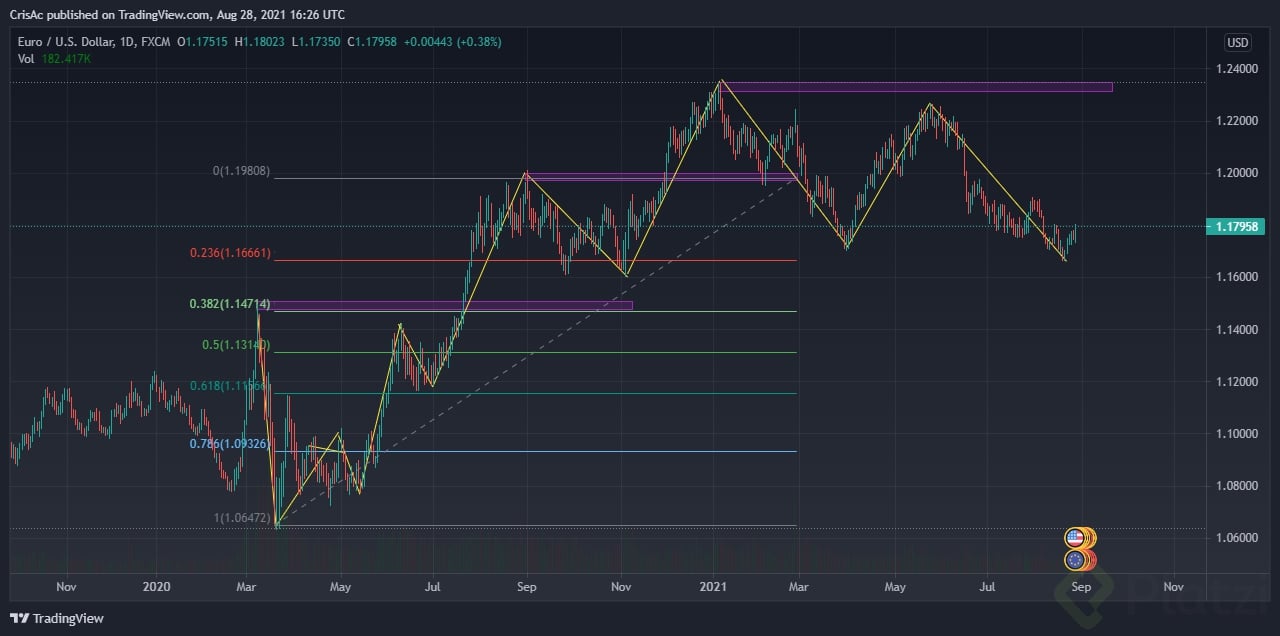
Task: Select the purple zone near 1.23000
Action: coord(950,87)
